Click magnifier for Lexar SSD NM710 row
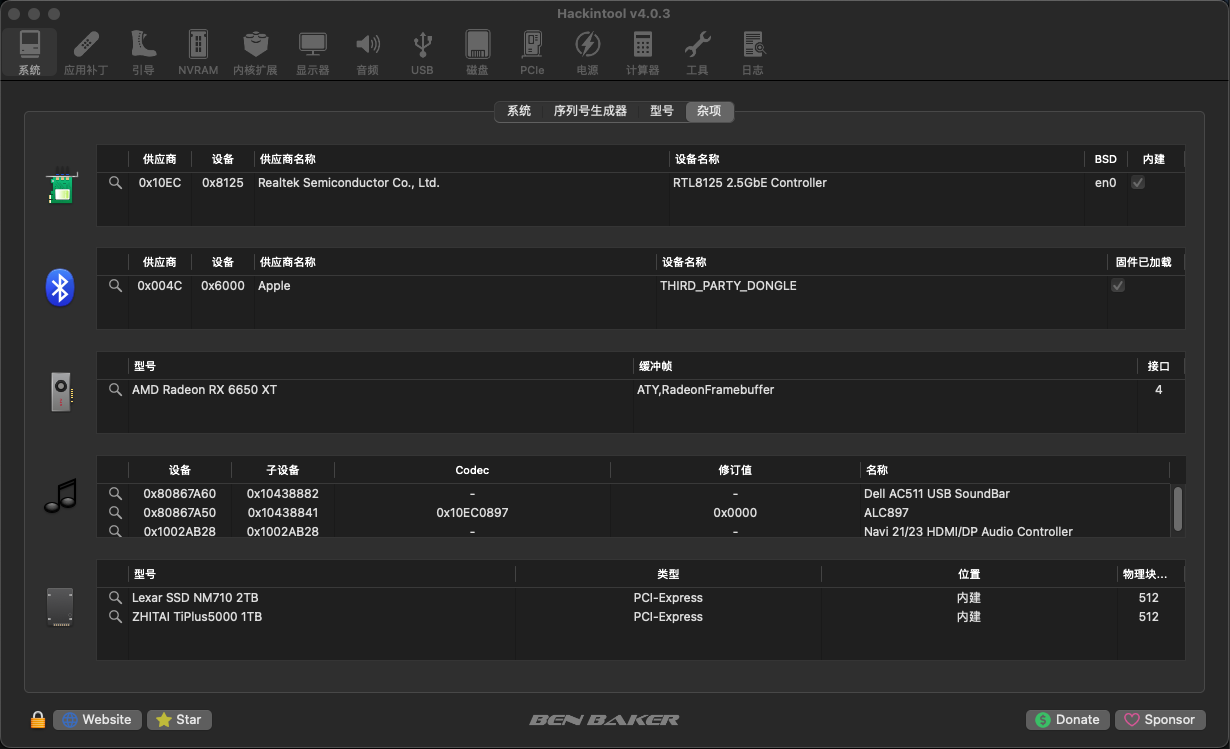The width and height of the screenshot is (1230, 749). [x=116, y=598]
